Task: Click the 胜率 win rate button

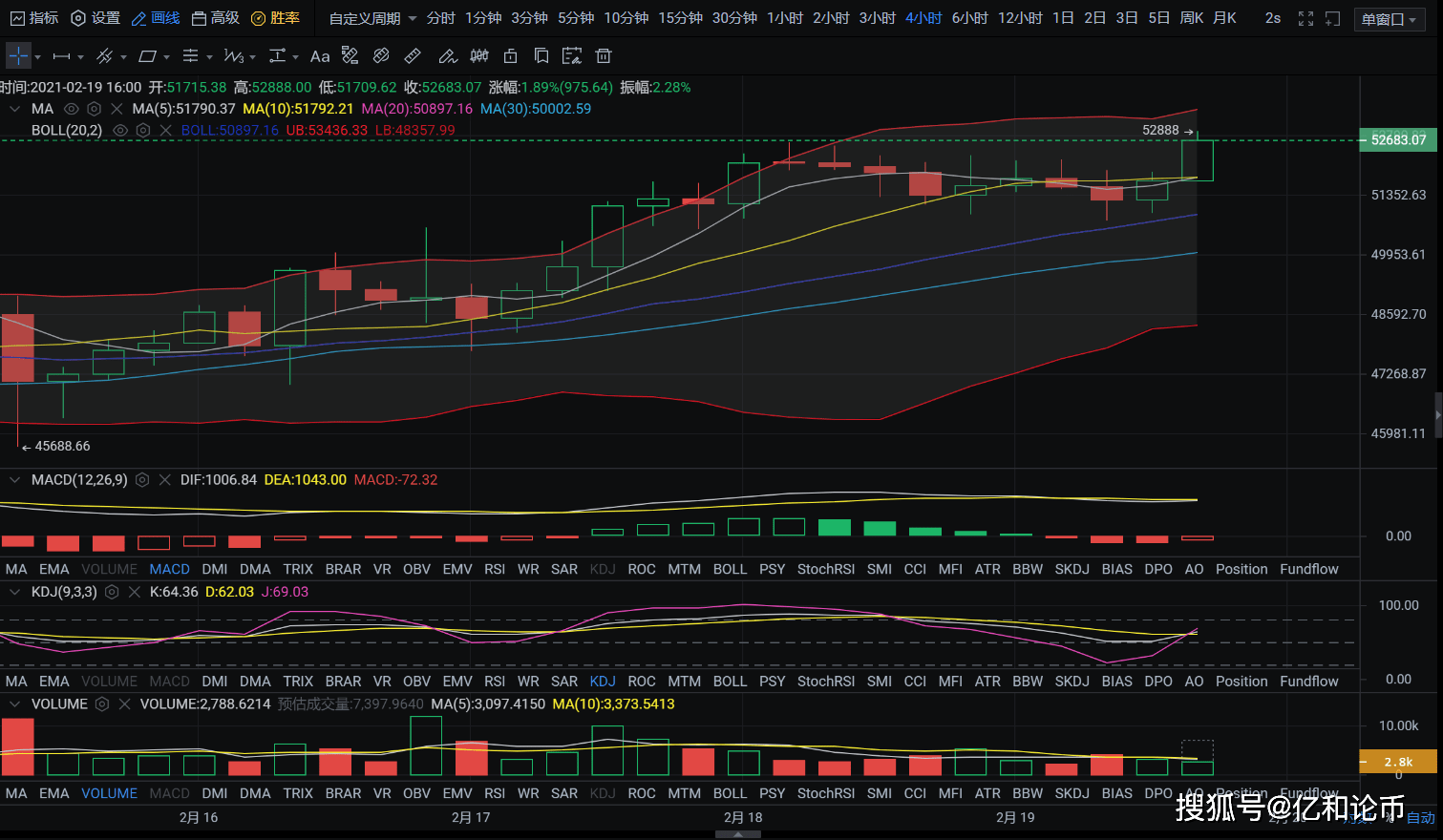Action: click(275, 18)
